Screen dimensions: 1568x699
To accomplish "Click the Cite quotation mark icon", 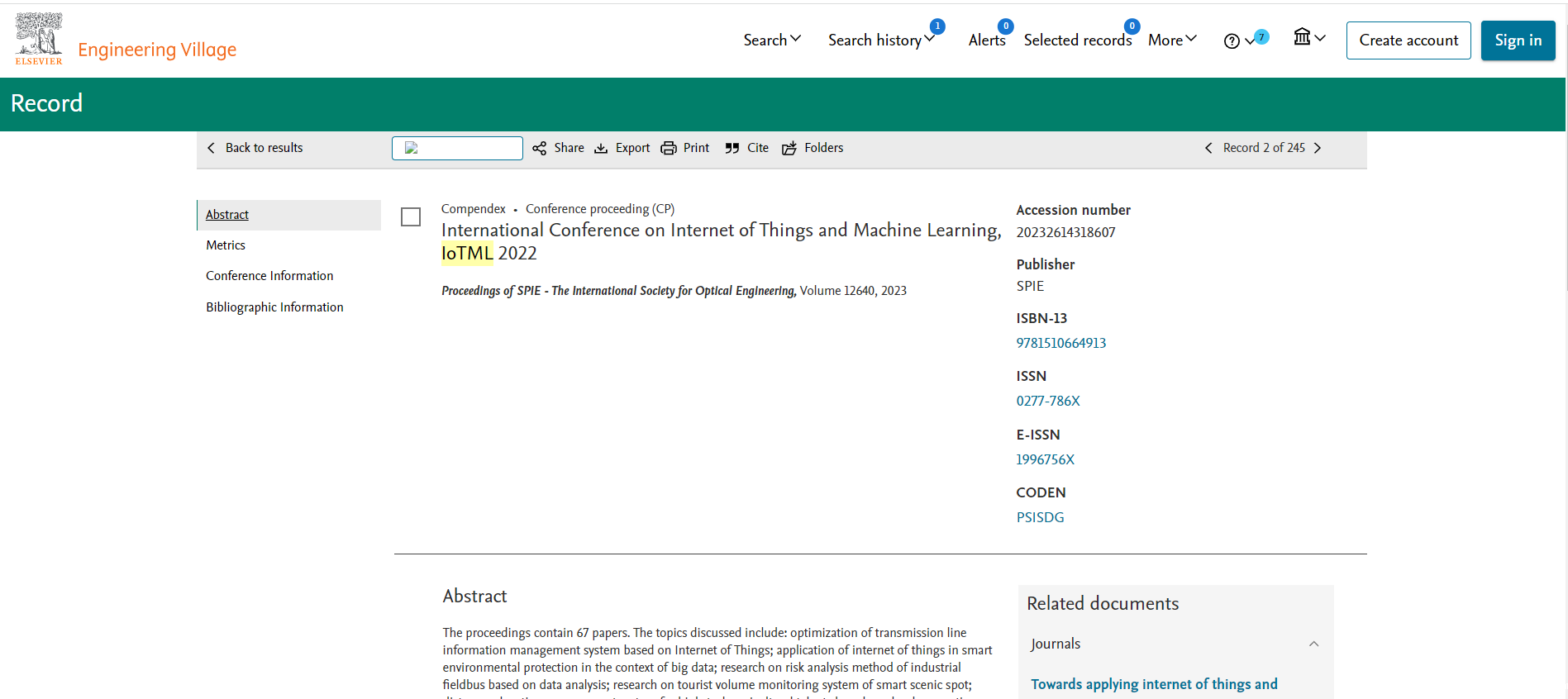I will [732, 148].
